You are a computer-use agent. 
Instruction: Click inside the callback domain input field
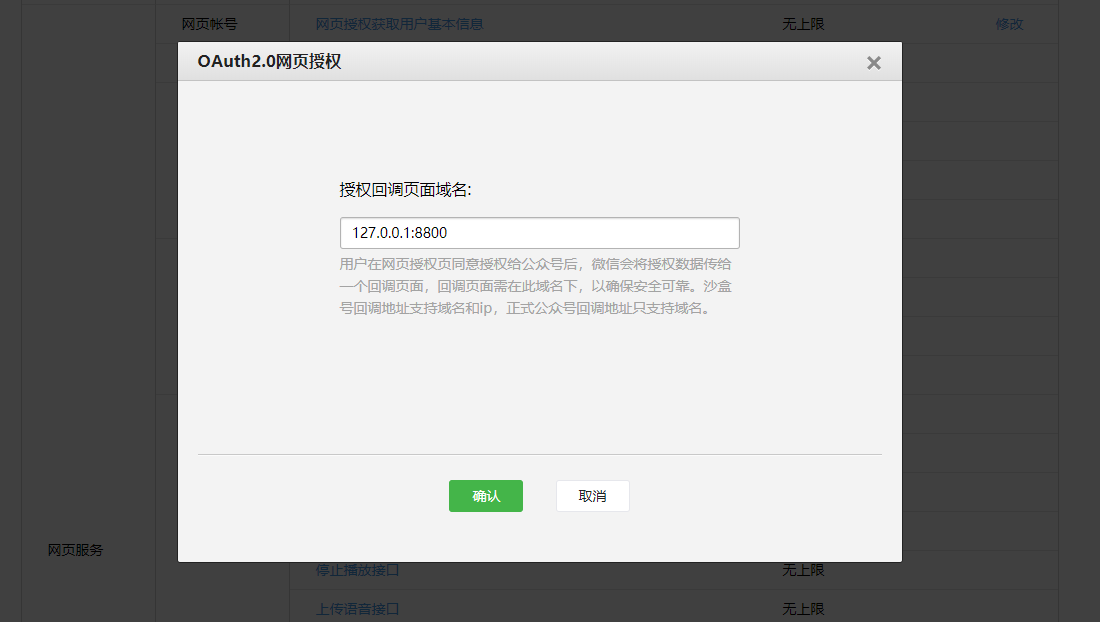pyautogui.click(x=540, y=232)
